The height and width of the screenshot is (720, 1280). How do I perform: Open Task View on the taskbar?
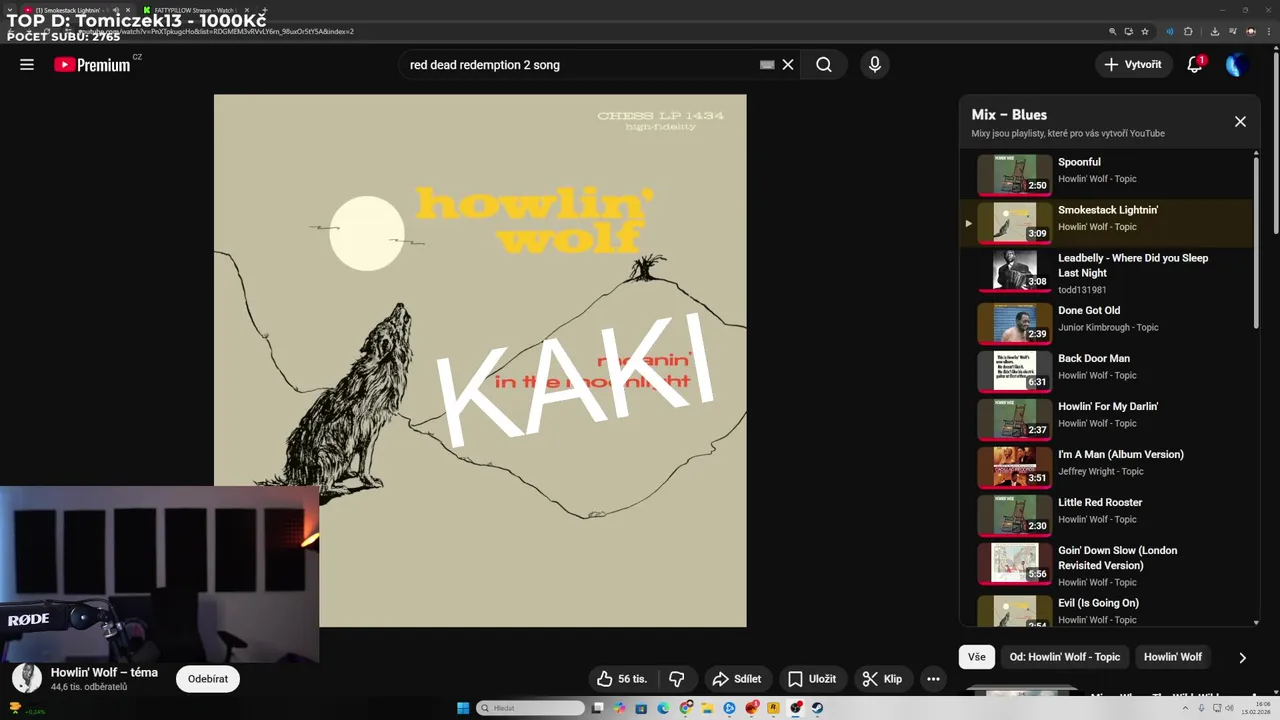[x=598, y=708]
